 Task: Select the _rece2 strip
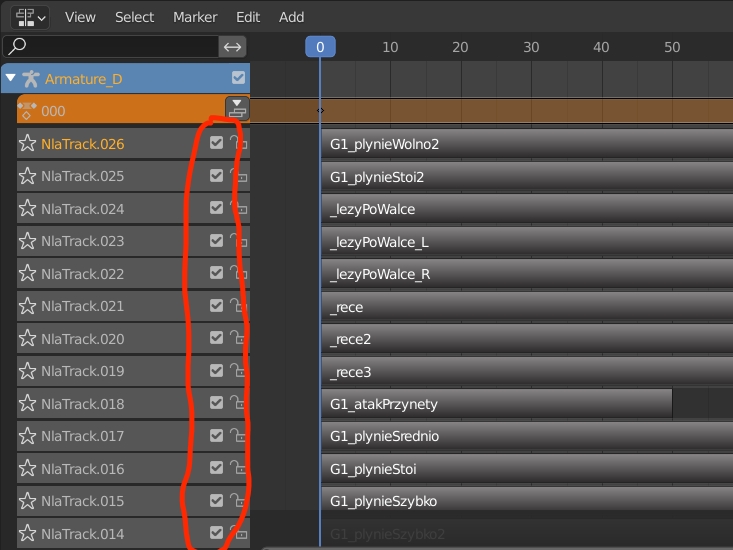[527, 339]
